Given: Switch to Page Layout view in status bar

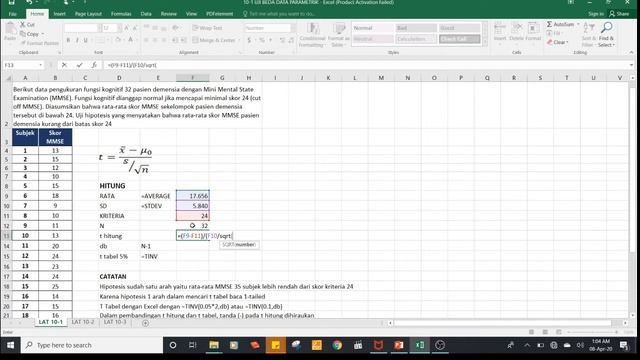Looking at the screenshot, I should pos(545,332).
